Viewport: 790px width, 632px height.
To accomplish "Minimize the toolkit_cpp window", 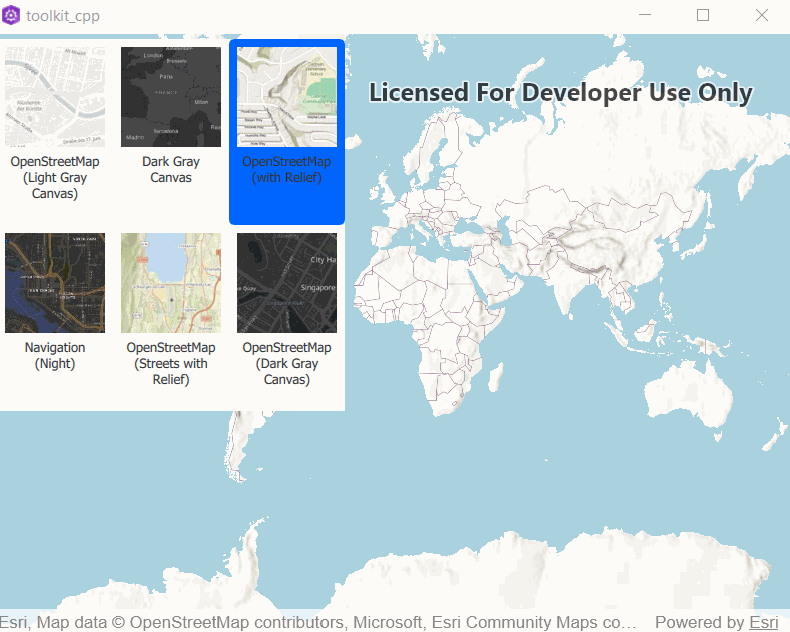I will click(x=646, y=15).
